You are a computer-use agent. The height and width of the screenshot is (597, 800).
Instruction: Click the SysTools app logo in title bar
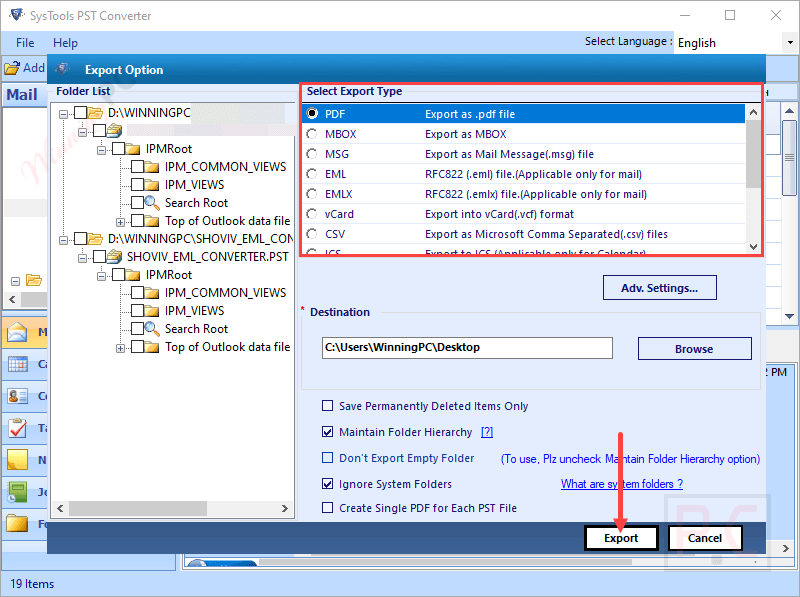tap(16, 15)
